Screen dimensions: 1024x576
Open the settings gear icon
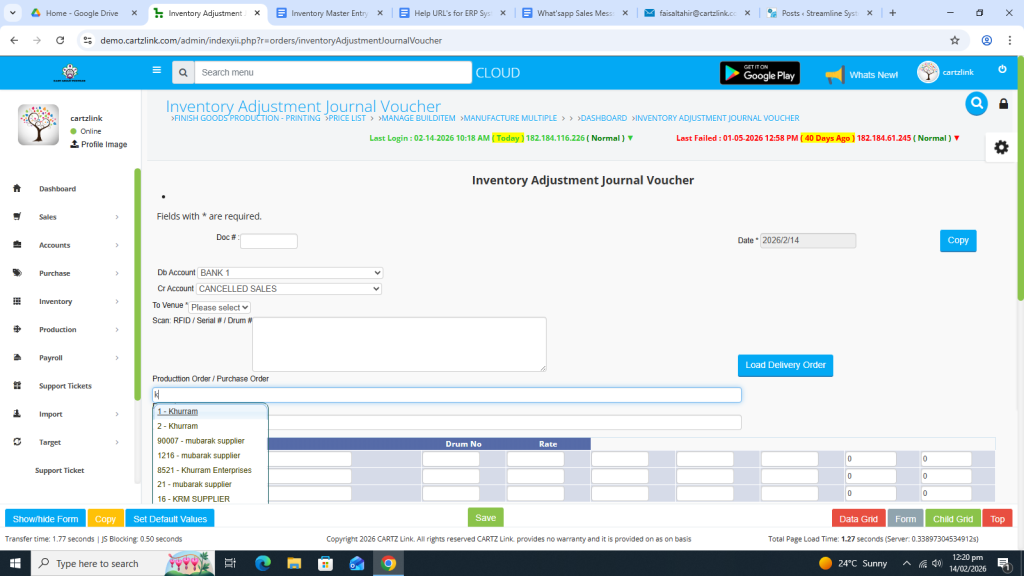(x=1000, y=147)
